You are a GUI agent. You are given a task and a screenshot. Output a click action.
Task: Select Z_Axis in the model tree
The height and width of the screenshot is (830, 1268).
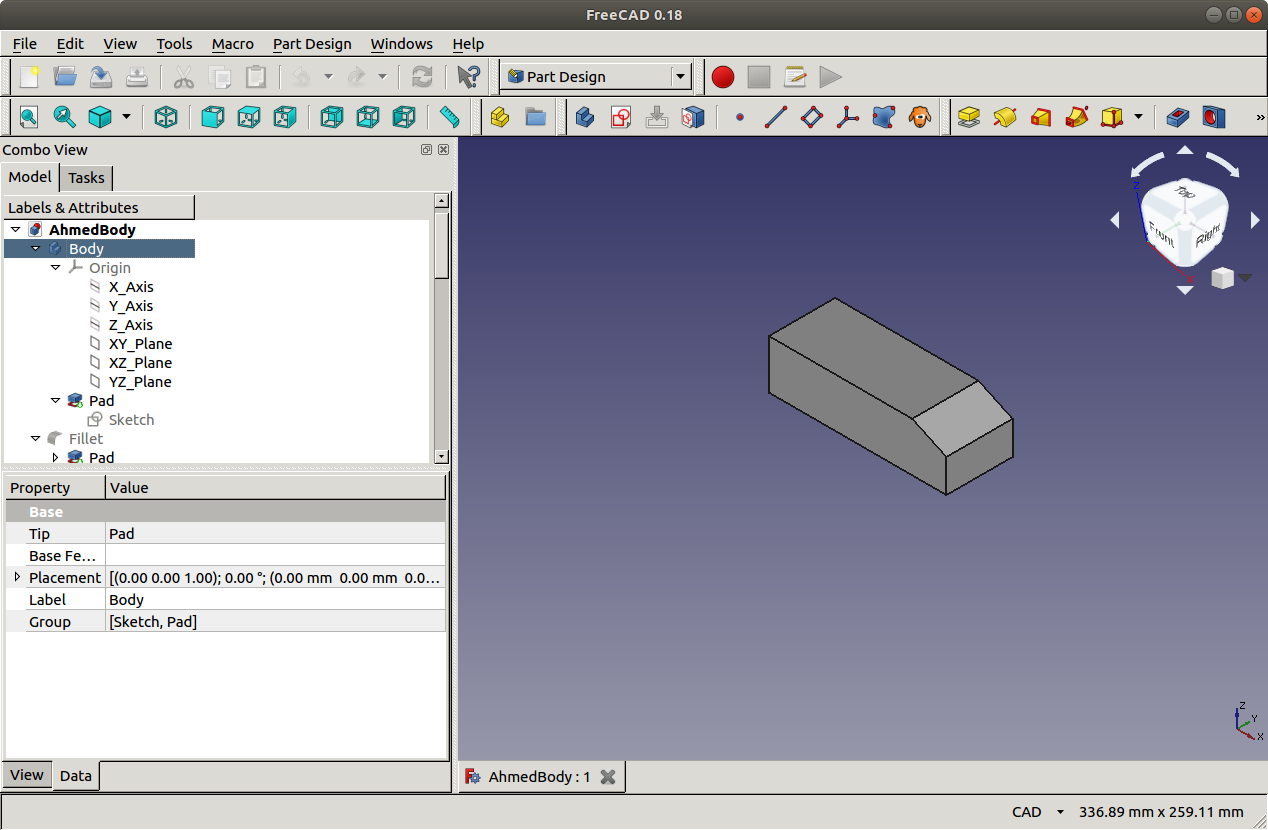click(x=131, y=325)
